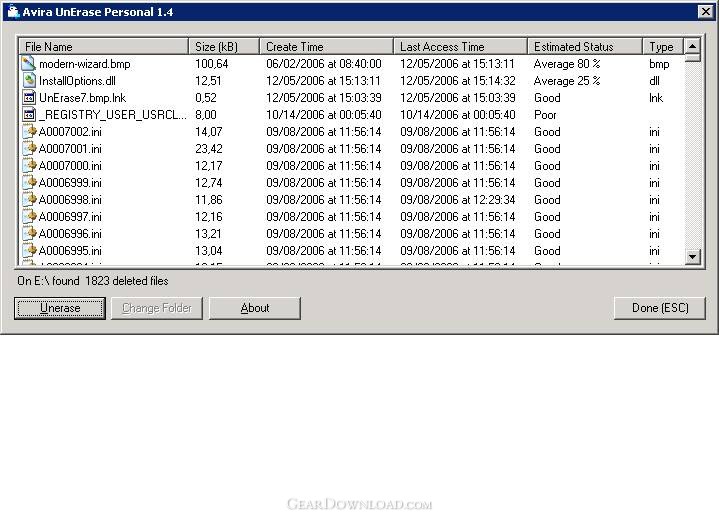Sort by Last Access Time column header
Image resolution: width=719 pixels, height=512 pixels.
pyautogui.click(x=460, y=47)
